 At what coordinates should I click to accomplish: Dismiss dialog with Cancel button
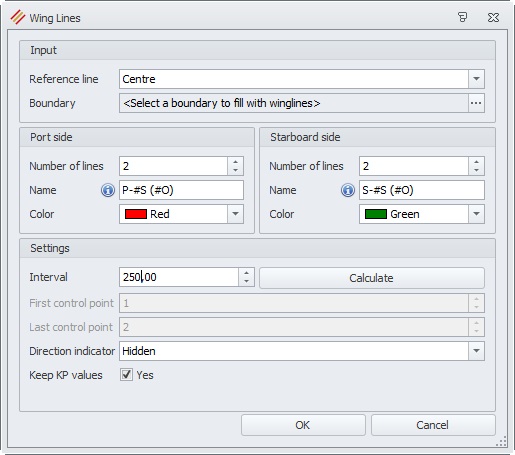(x=433, y=425)
